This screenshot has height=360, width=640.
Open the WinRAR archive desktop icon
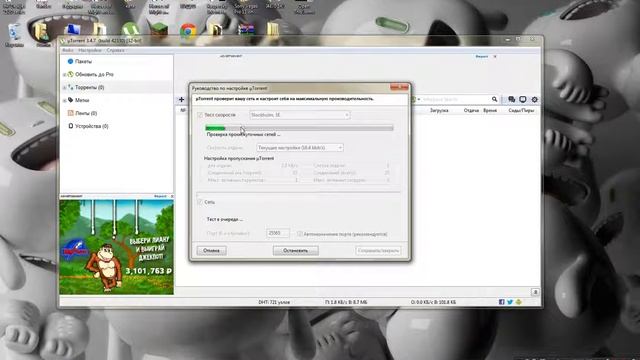[246, 29]
